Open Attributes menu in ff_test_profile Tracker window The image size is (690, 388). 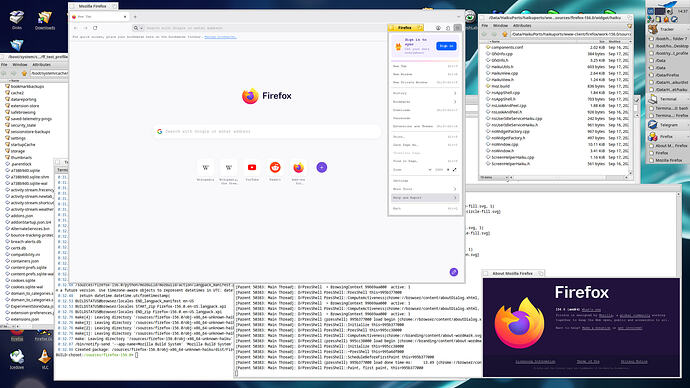pos(41,65)
